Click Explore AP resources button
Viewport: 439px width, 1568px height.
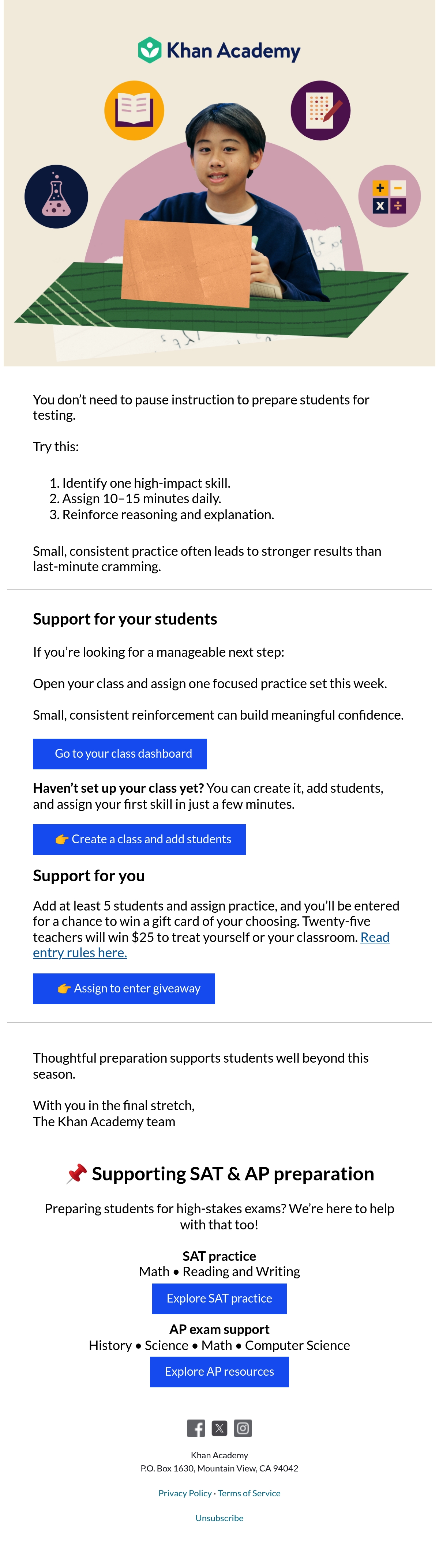click(x=219, y=1371)
